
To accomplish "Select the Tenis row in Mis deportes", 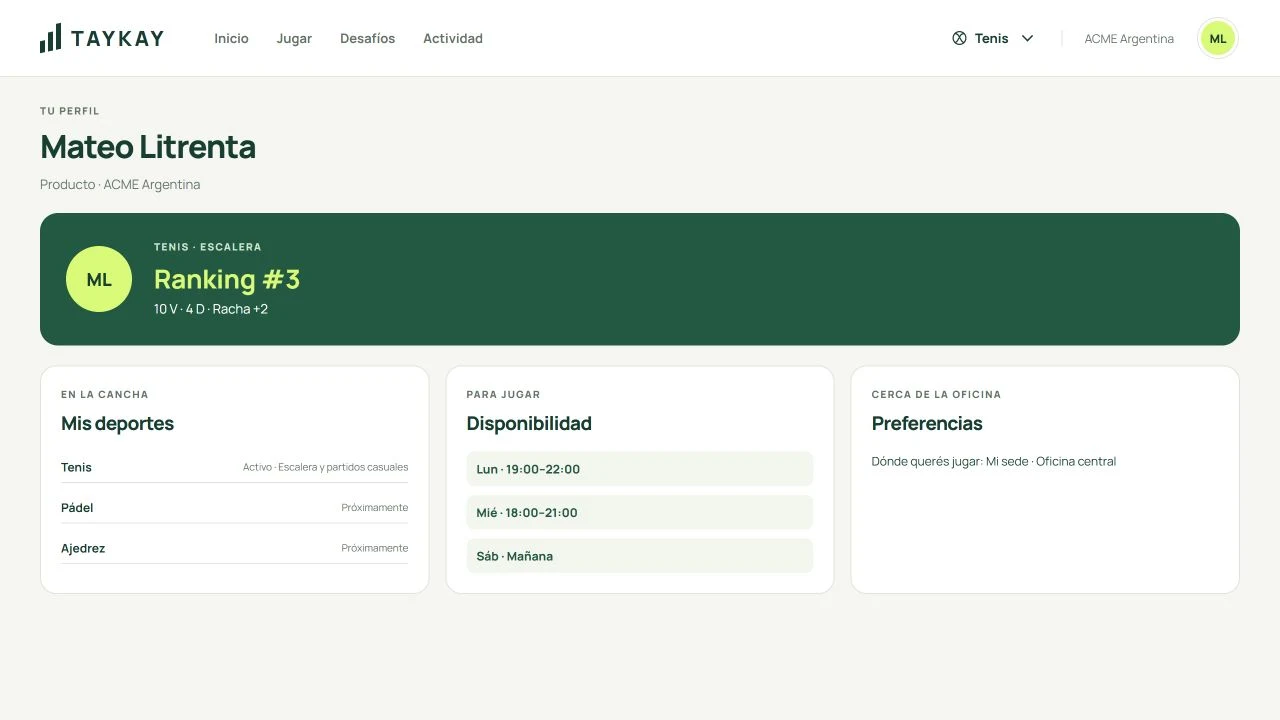I will pos(234,467).
